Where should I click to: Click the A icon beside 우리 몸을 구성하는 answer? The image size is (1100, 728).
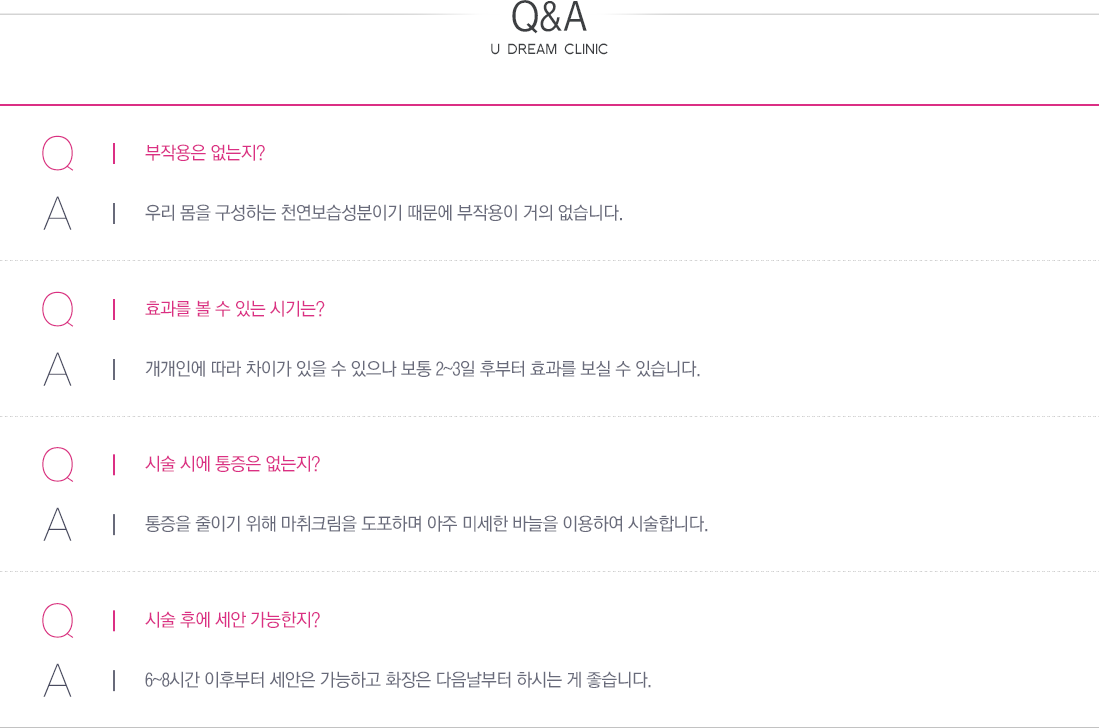click(x=58, y=213)
